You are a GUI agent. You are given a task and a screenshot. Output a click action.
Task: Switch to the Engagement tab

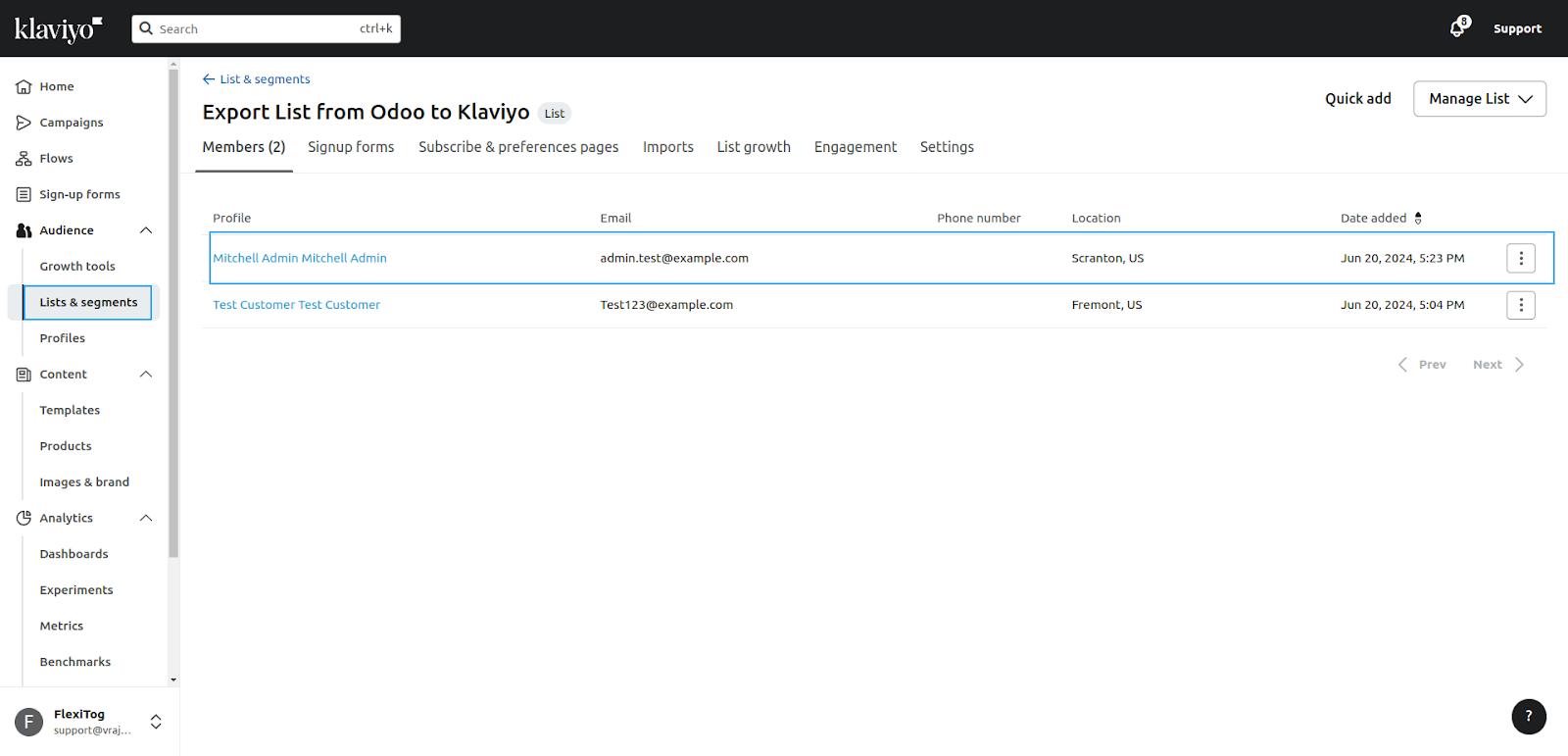(x=856, y=147)
